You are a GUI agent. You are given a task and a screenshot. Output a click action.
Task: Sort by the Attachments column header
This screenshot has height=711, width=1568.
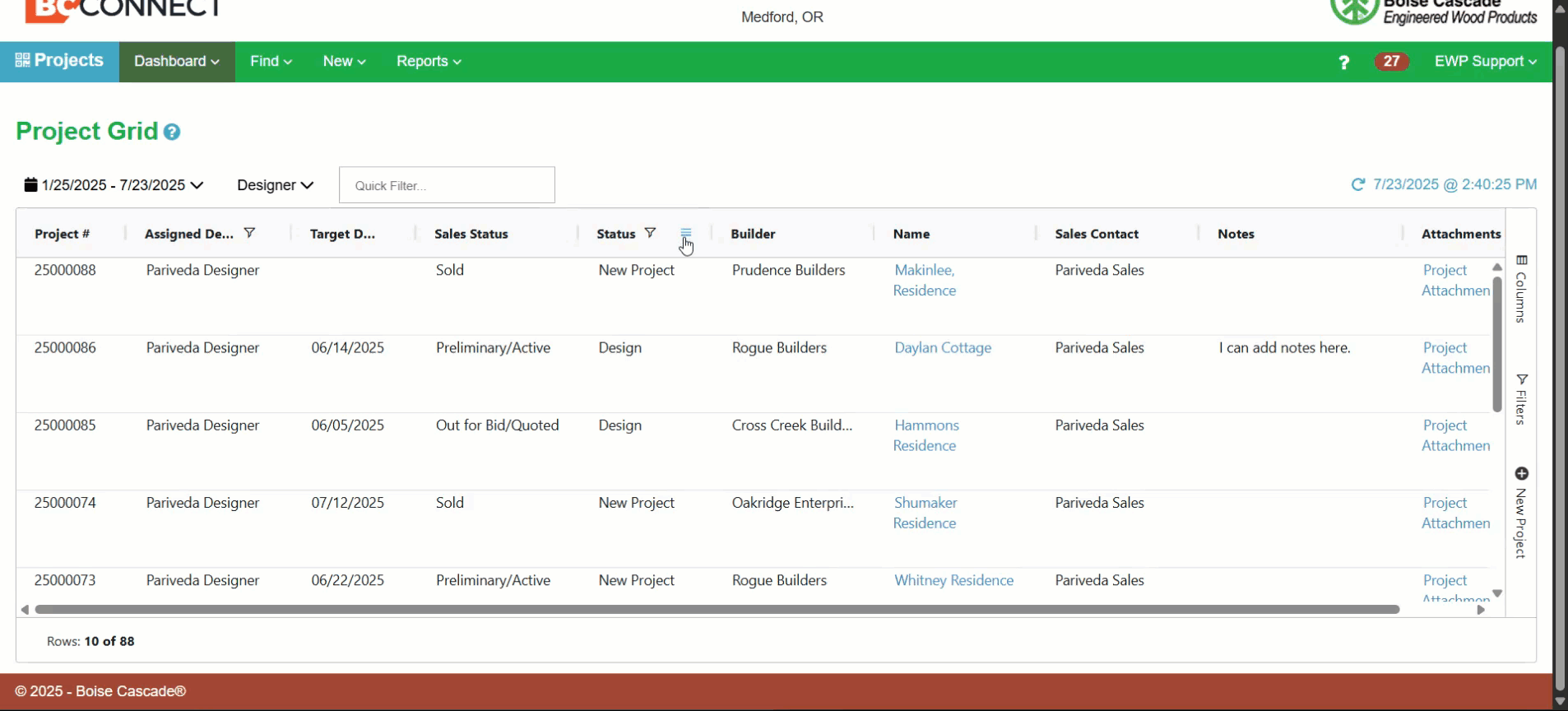tap(1461, 234)
